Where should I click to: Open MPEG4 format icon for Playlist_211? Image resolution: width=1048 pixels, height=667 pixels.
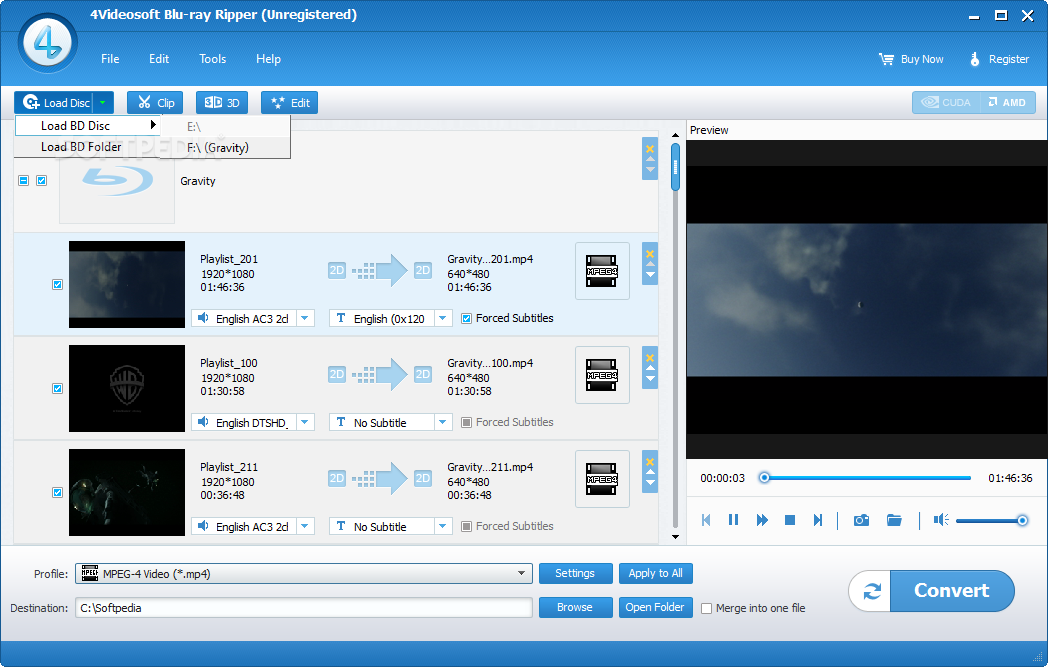[602, 479]
